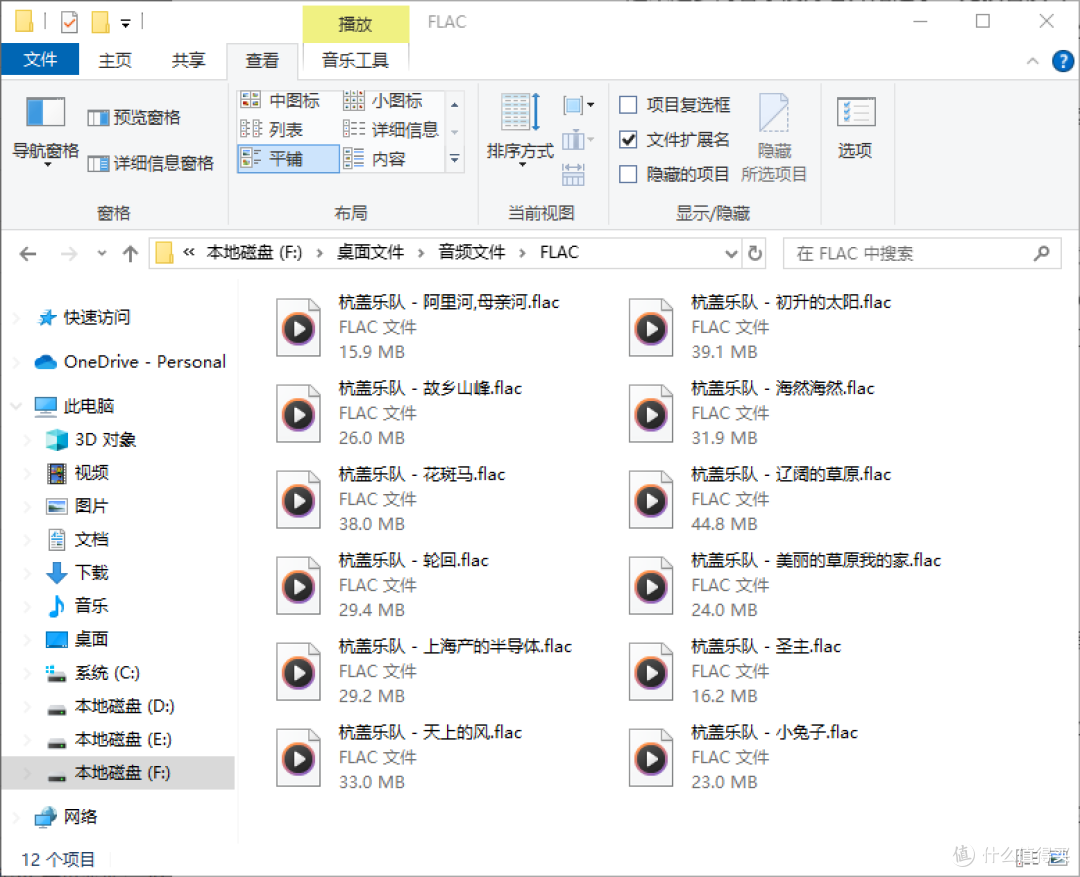Open the Downloads folder in sidebar
The image size is (1080, 877).
tap(76, 572)
